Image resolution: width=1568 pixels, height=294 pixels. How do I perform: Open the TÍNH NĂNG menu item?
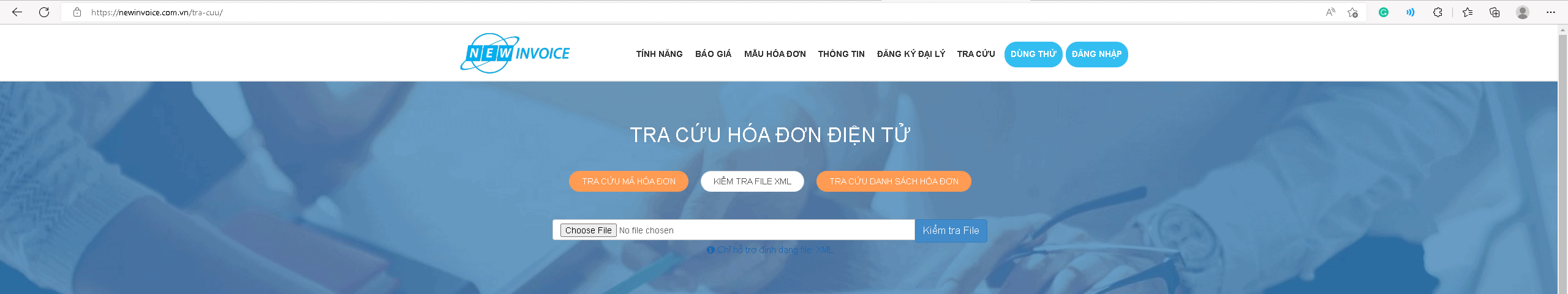[659, 54]
